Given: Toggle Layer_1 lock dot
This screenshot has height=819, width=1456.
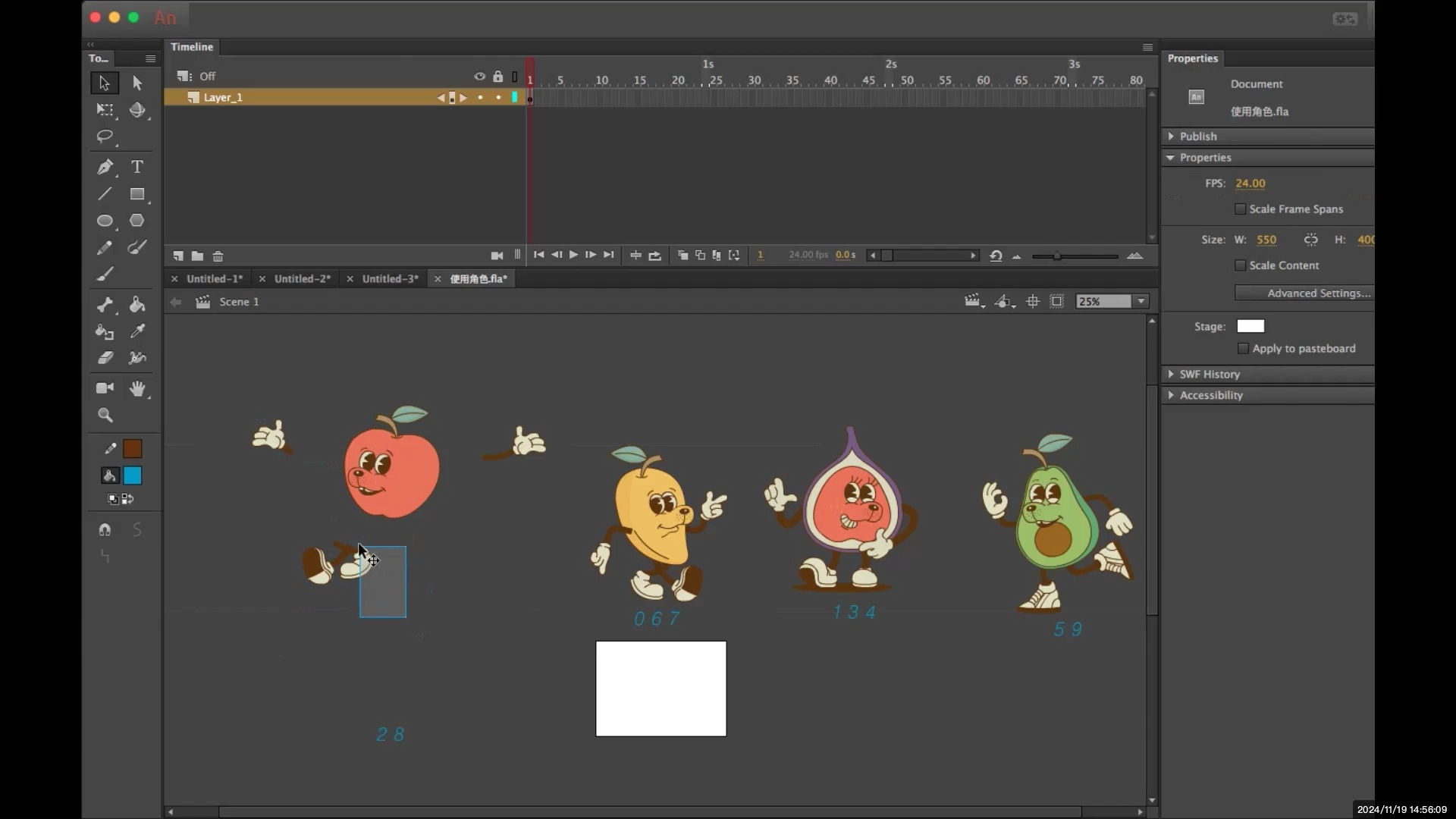Looking at the screenshot, I should (498, 97).
